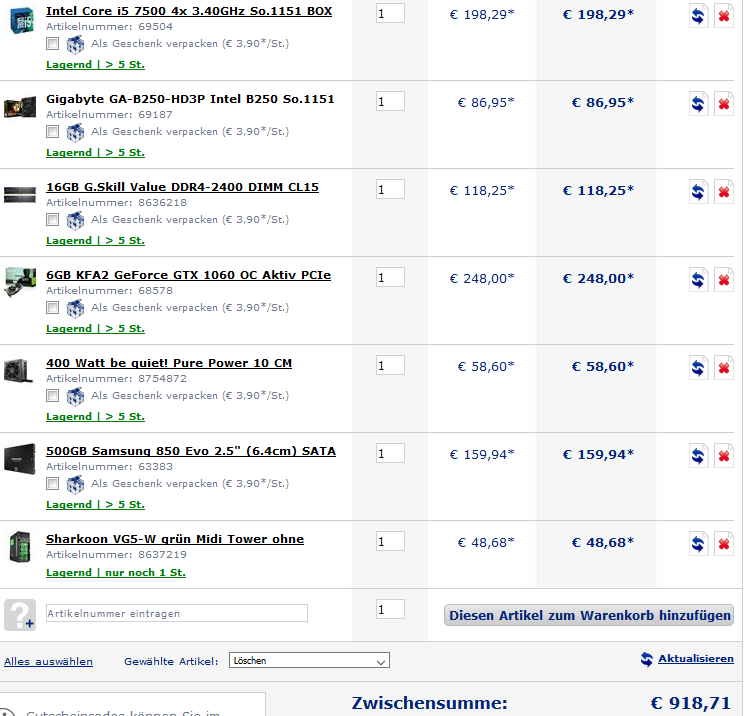Click quantity field for Gigabyte GA-B250-HD3P
Image resolution: width=745 pixels, height=716 pixels.
[x=390, y=101]
